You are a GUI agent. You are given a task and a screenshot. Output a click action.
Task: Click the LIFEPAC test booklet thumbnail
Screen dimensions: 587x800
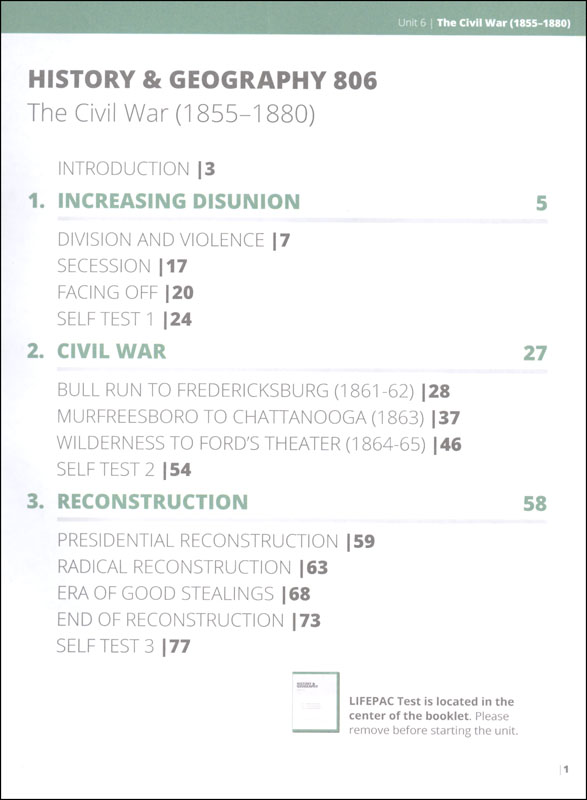pyautogui.click(x=316, y=702)
